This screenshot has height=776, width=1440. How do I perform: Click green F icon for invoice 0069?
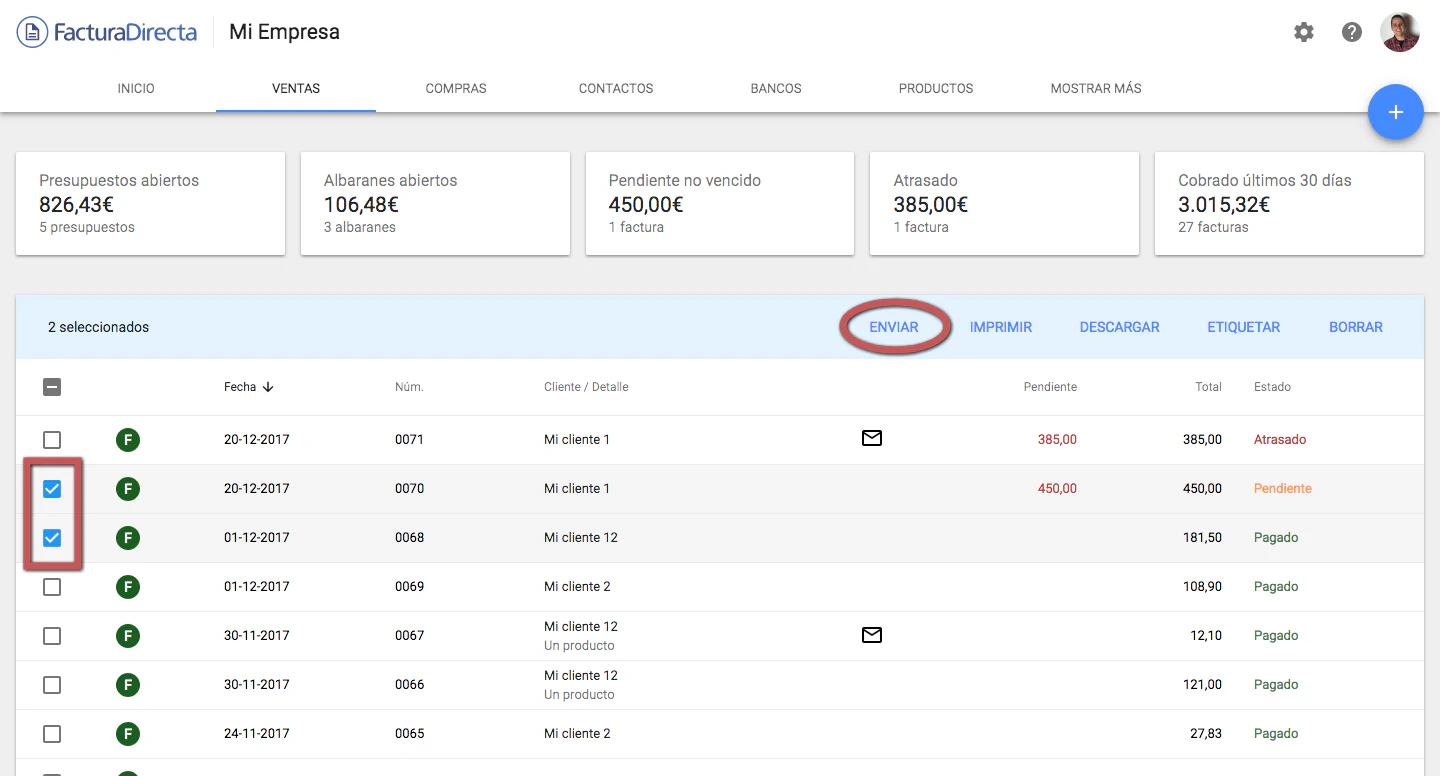pos(127,587)
